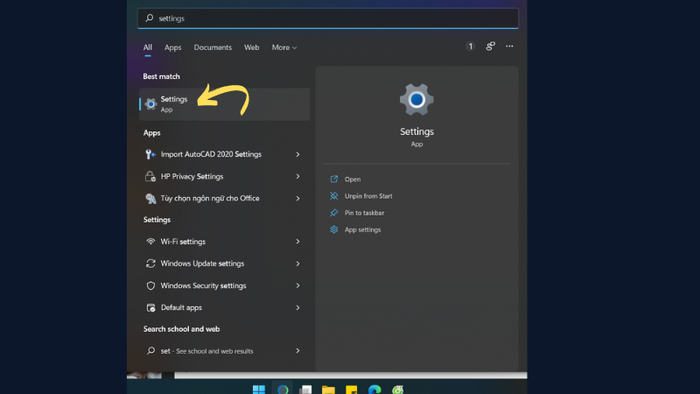Click App settings in preview pane

click(362, 230)
